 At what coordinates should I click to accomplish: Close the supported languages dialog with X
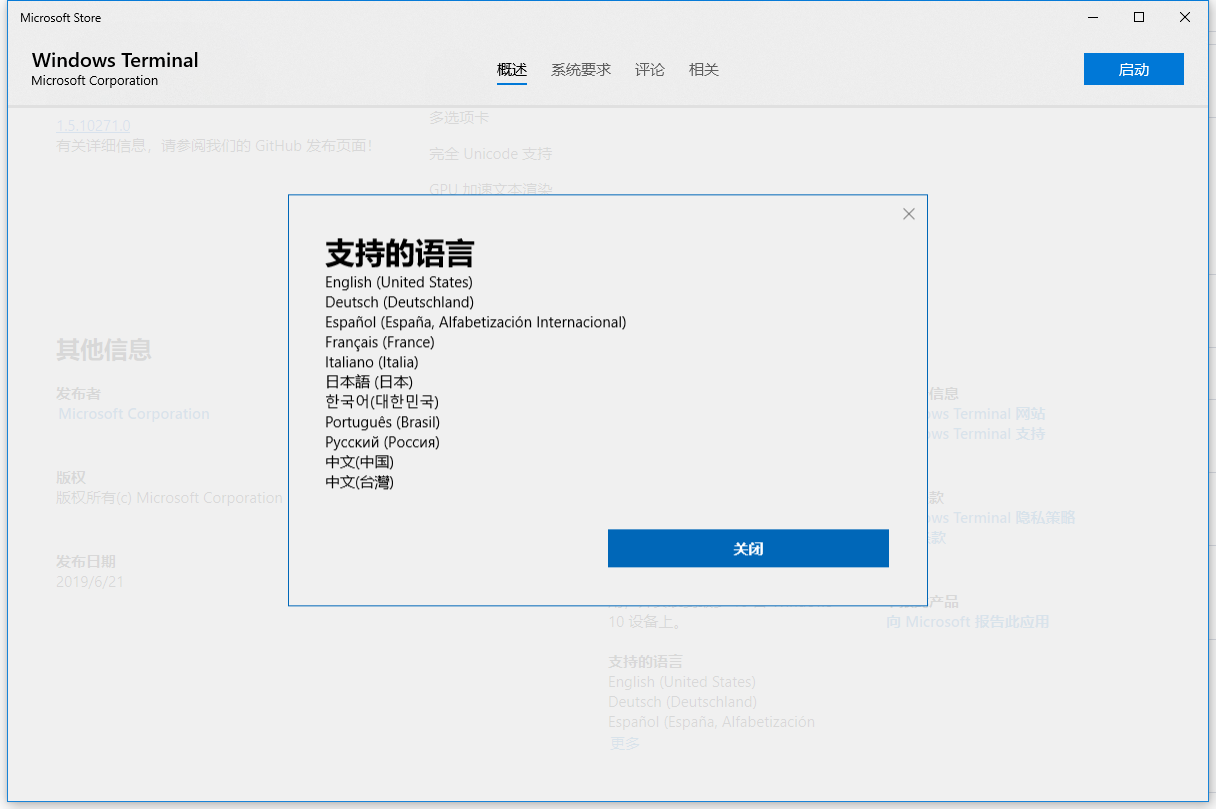908,214
